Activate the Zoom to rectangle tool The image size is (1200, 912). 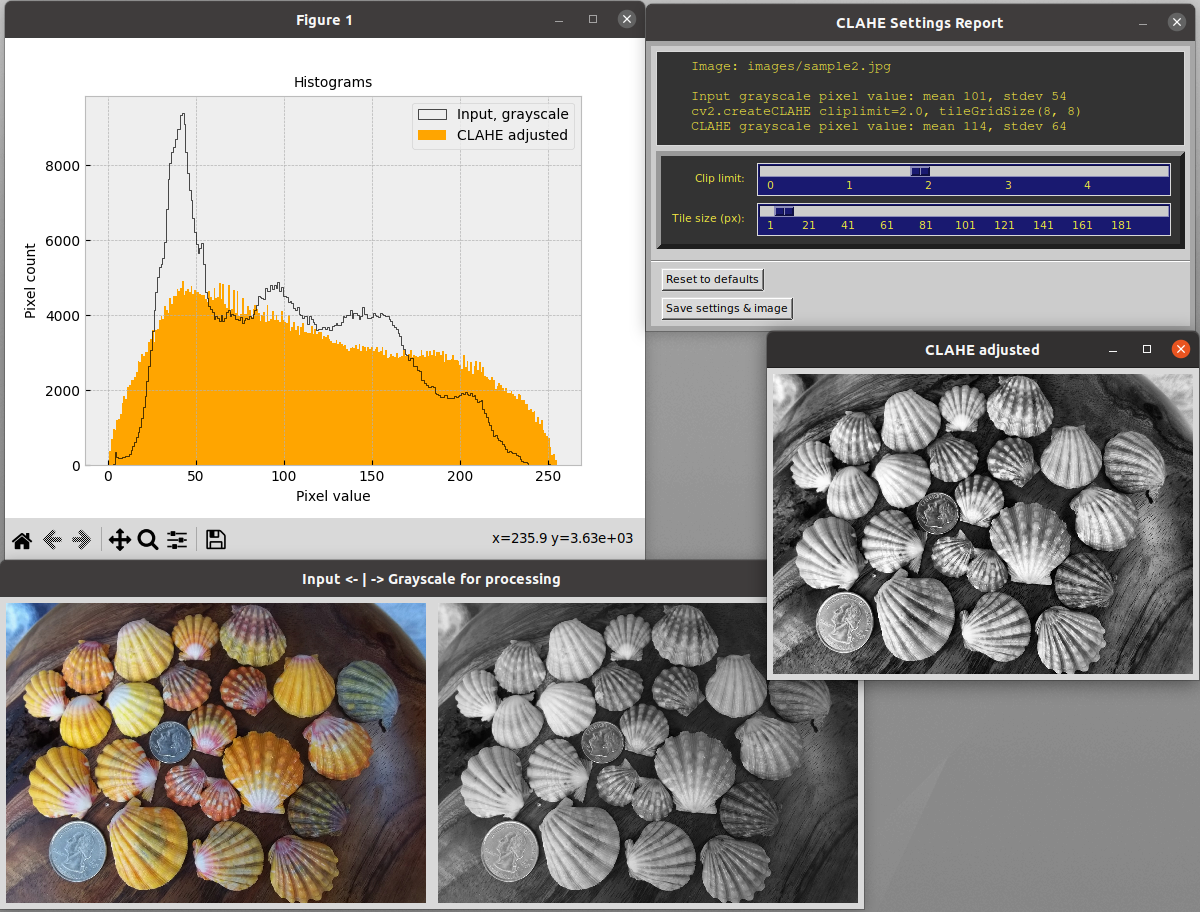click(148, 541)
